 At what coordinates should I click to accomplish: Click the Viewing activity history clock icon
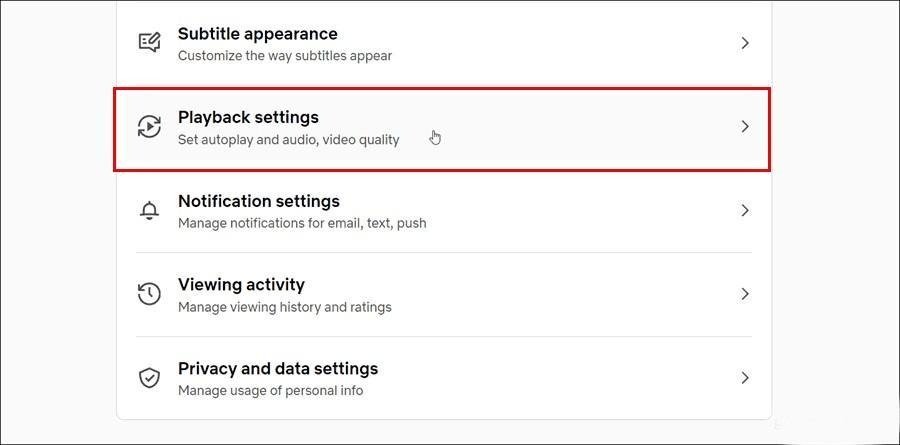(x=149, y=294)
